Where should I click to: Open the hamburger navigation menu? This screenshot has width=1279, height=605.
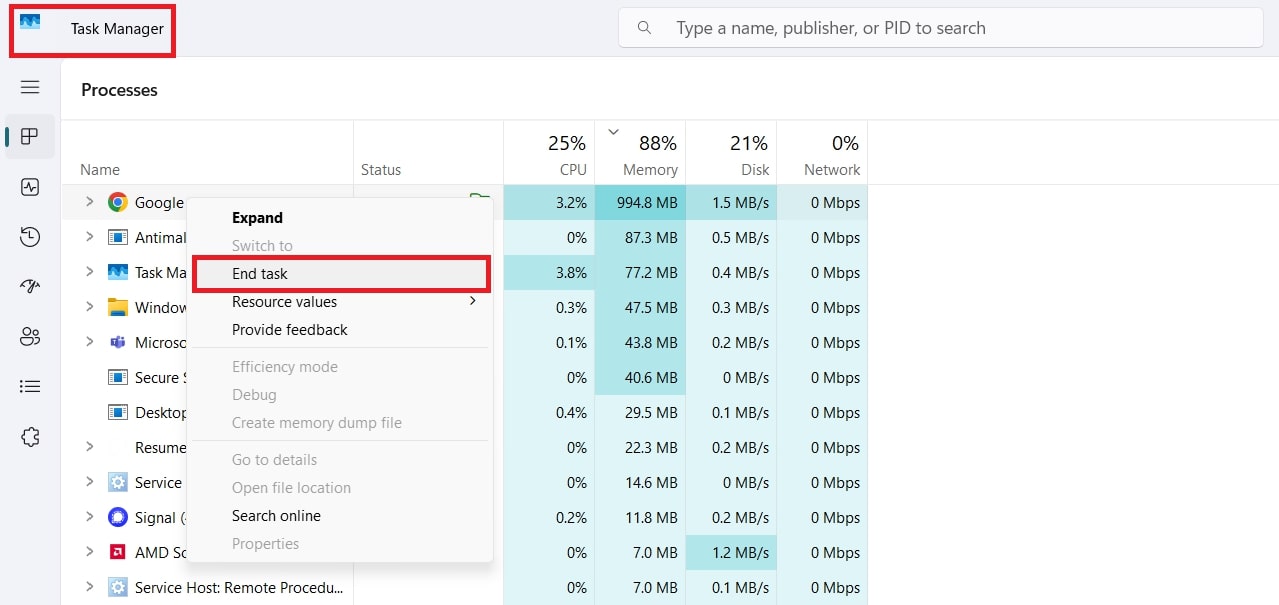pyautogui.click(x=30, y=87)
